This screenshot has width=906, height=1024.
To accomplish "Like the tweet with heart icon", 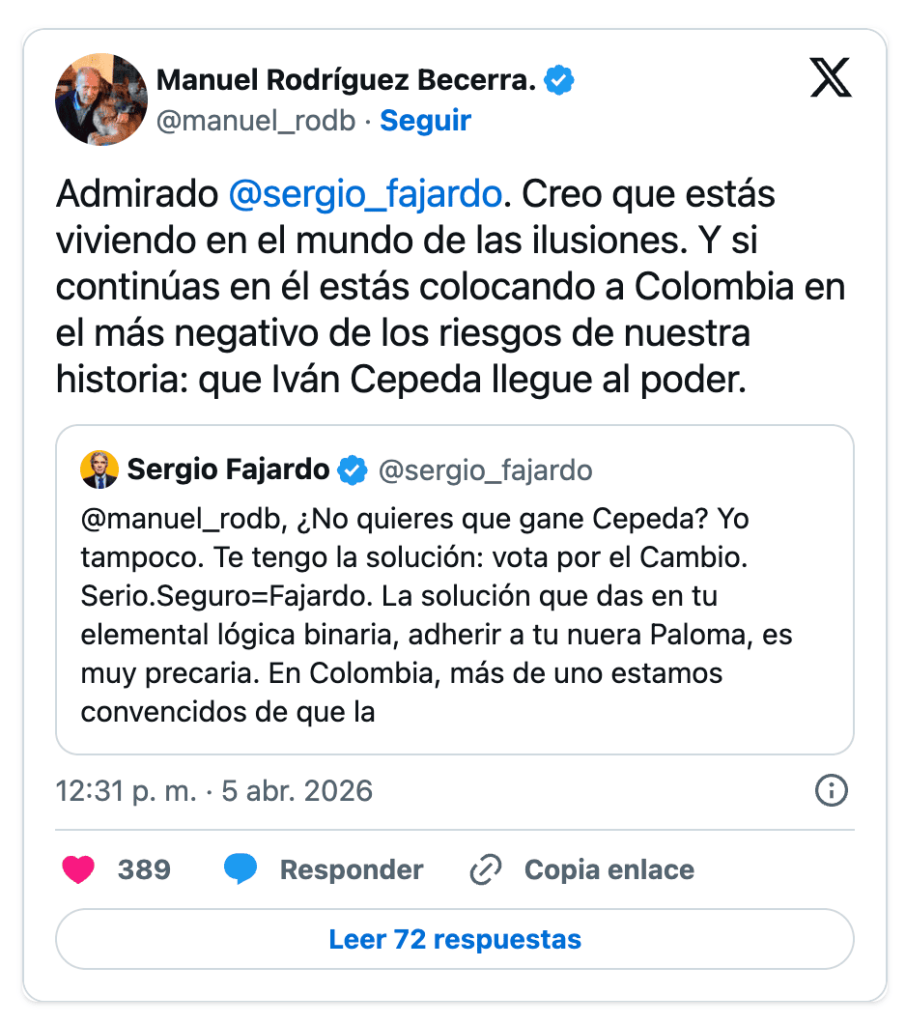I will pos(78,869).
